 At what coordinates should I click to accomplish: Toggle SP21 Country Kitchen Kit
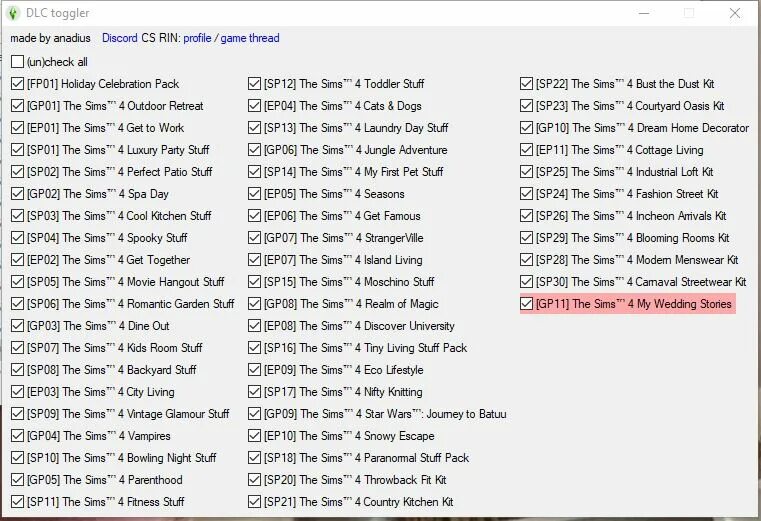tap(254, 502)
